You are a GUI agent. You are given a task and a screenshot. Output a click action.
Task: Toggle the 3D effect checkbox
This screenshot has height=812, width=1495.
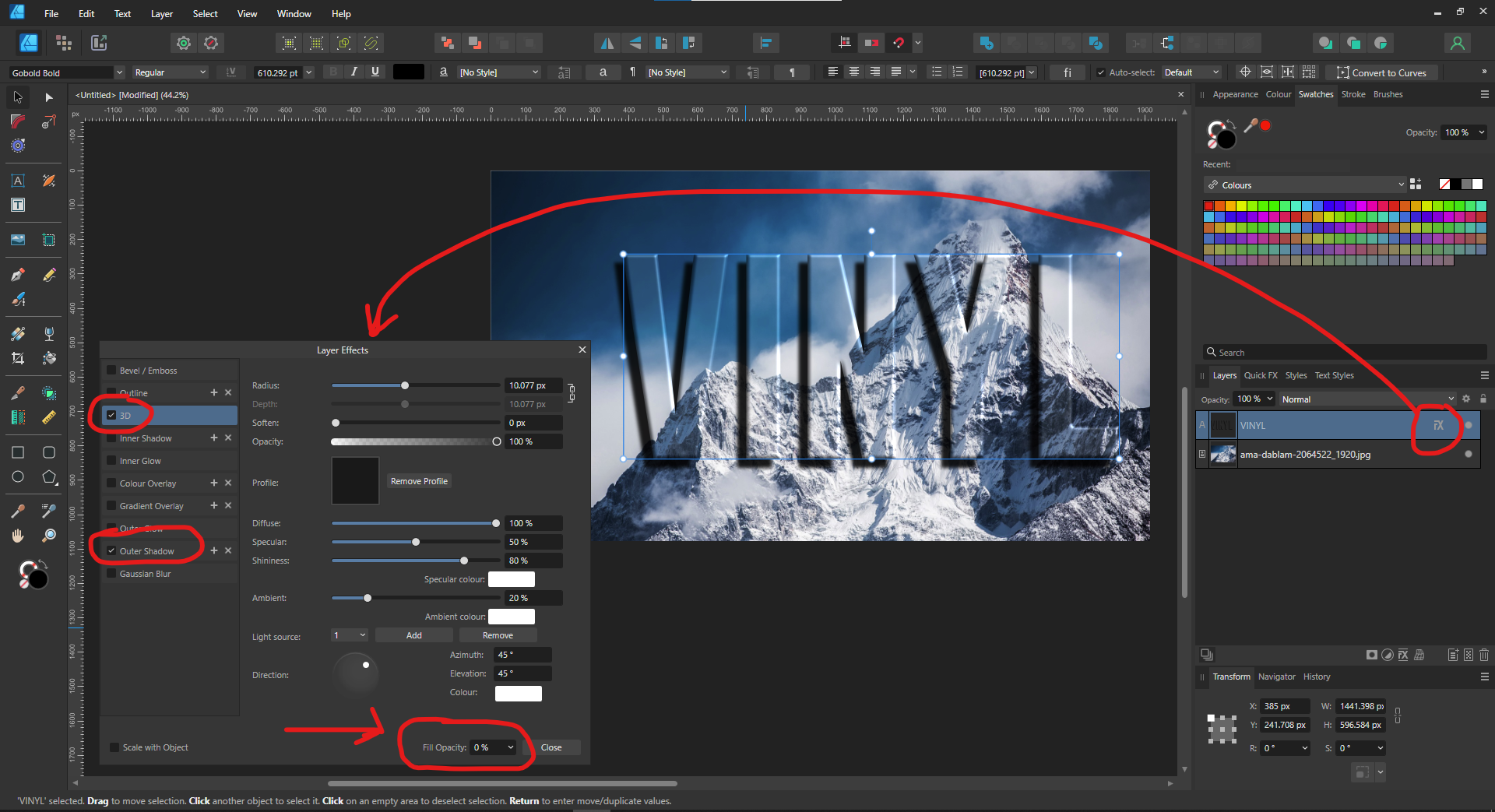pos(111,415)
